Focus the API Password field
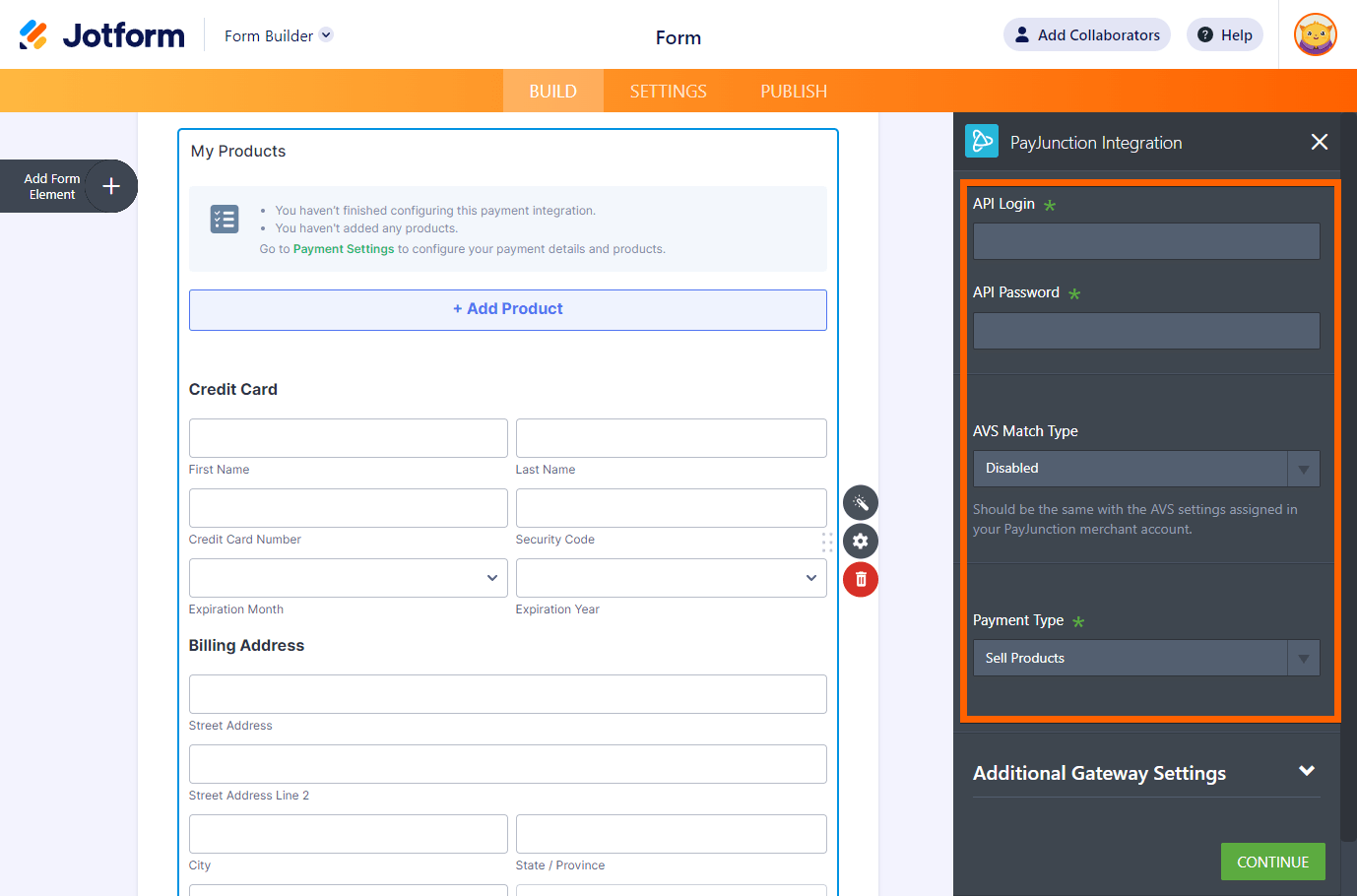This screenshot has height=896, width=1357. 1146,331
